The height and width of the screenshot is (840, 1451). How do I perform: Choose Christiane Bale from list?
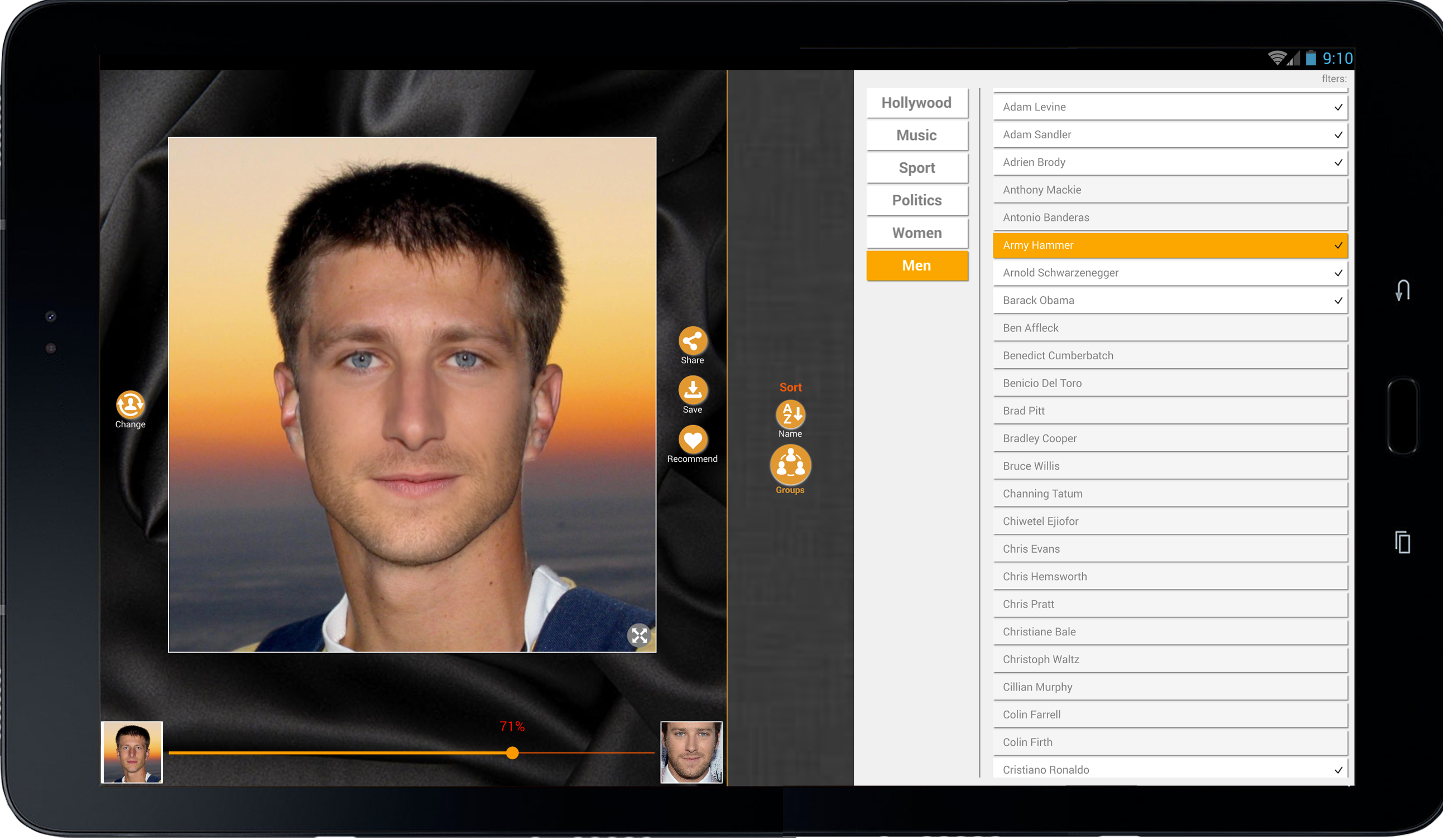[x=1170, y=632]
